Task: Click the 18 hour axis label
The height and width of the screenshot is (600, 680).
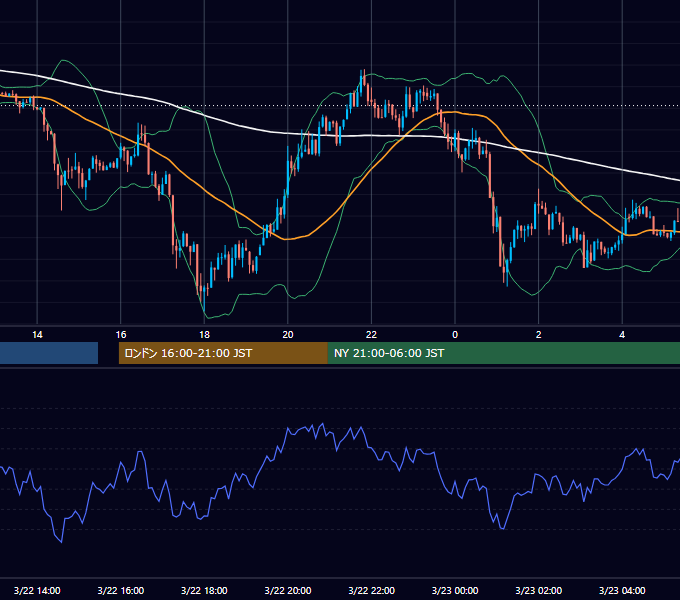Action: pyautogui.click(x=204, y=335)
